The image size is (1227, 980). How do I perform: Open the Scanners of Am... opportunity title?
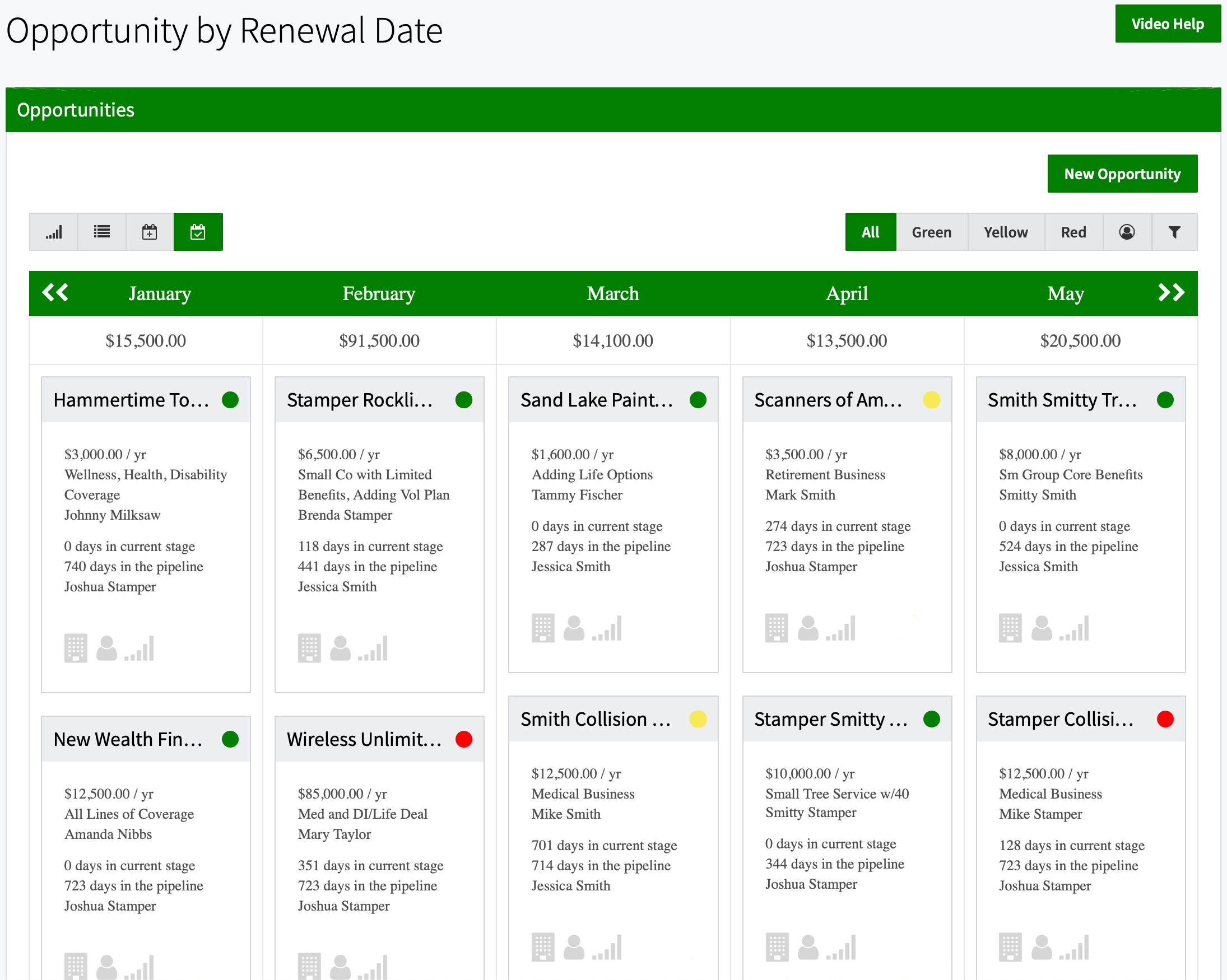tap(828, 400)
